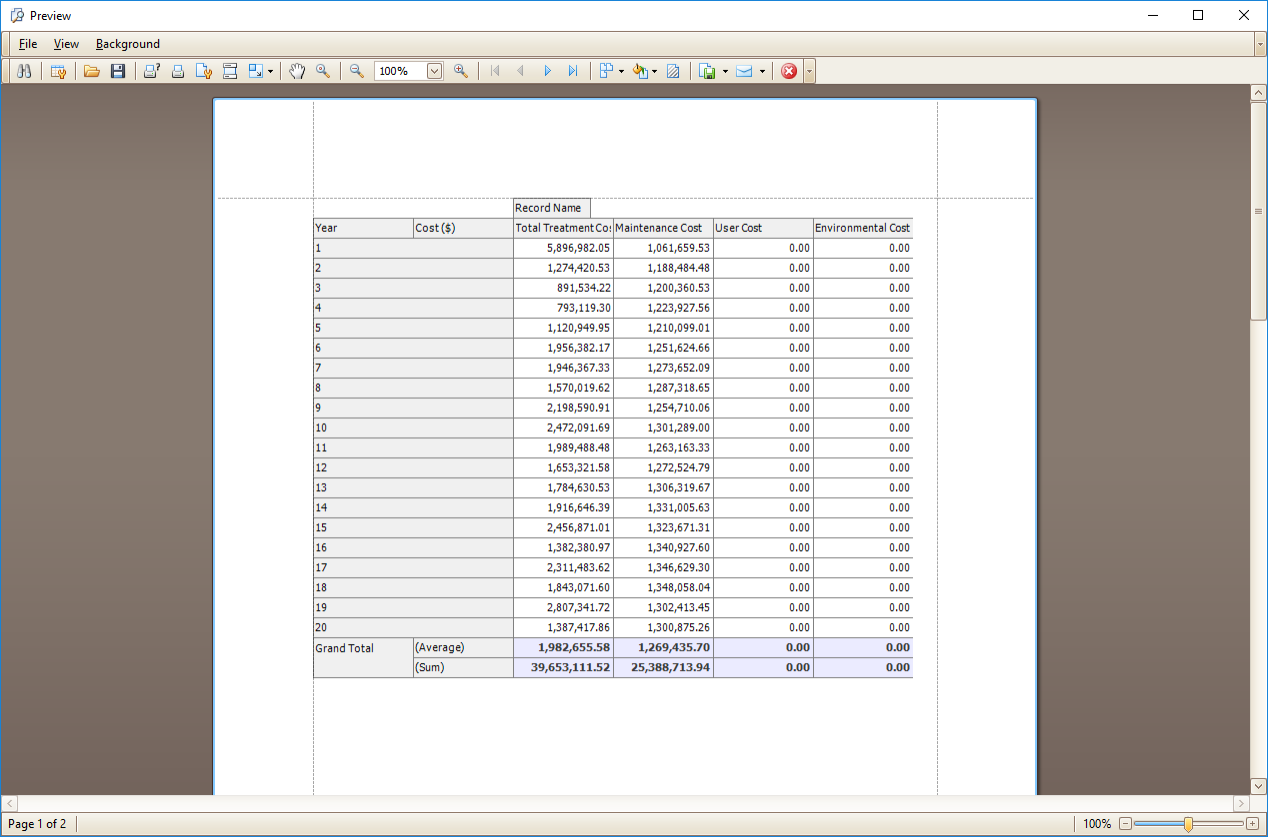Viewport: 1268px width, 837px height.
Task: Click the Header and Footer icon
Action: (230, 71)
